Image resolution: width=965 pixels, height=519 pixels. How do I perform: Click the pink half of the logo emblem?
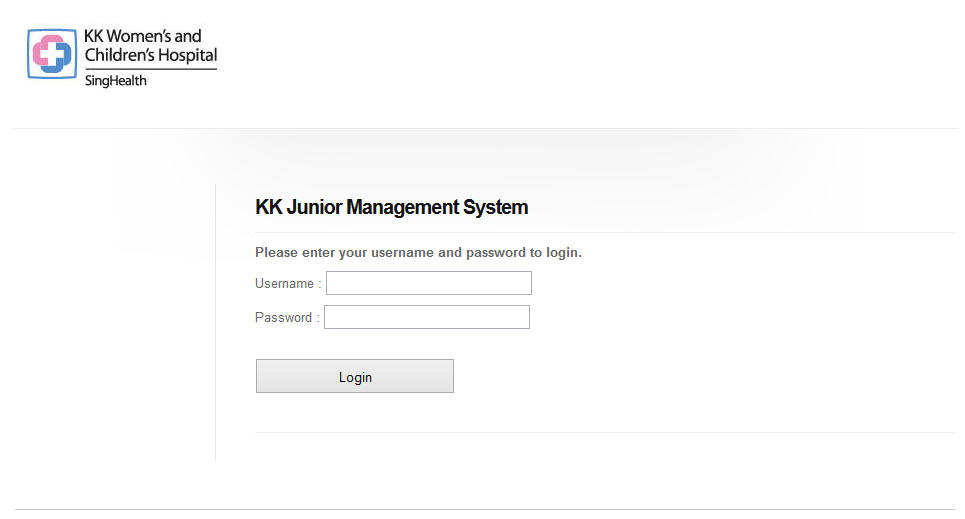(x=42, y=49)
